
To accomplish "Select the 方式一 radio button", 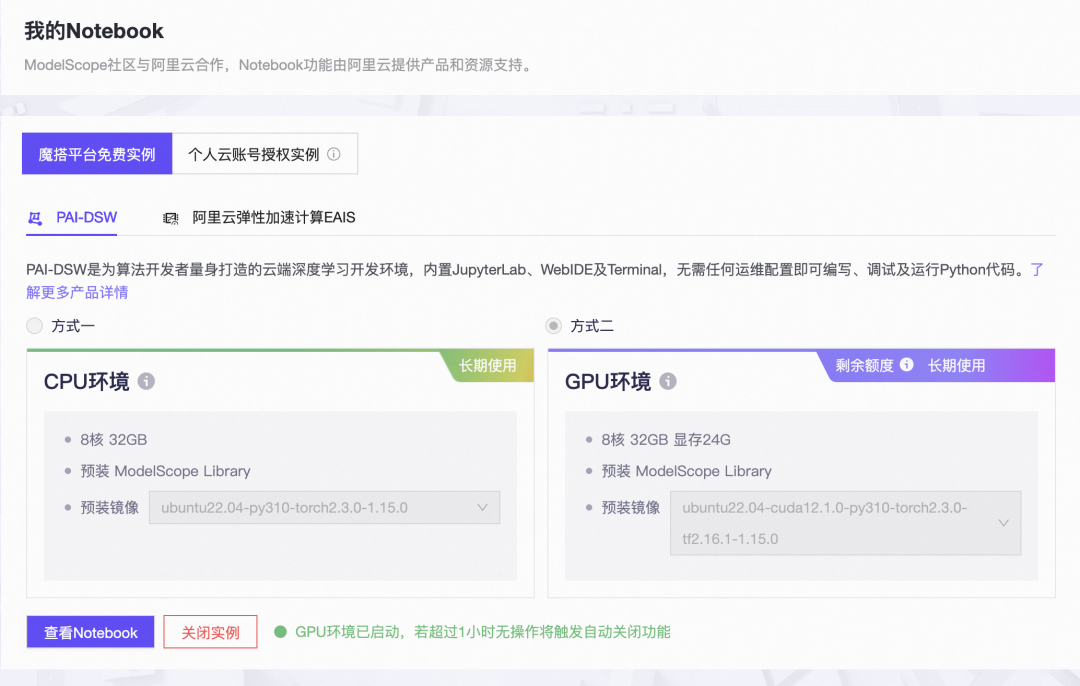I will pyautogui.click(x=34, y=326).
